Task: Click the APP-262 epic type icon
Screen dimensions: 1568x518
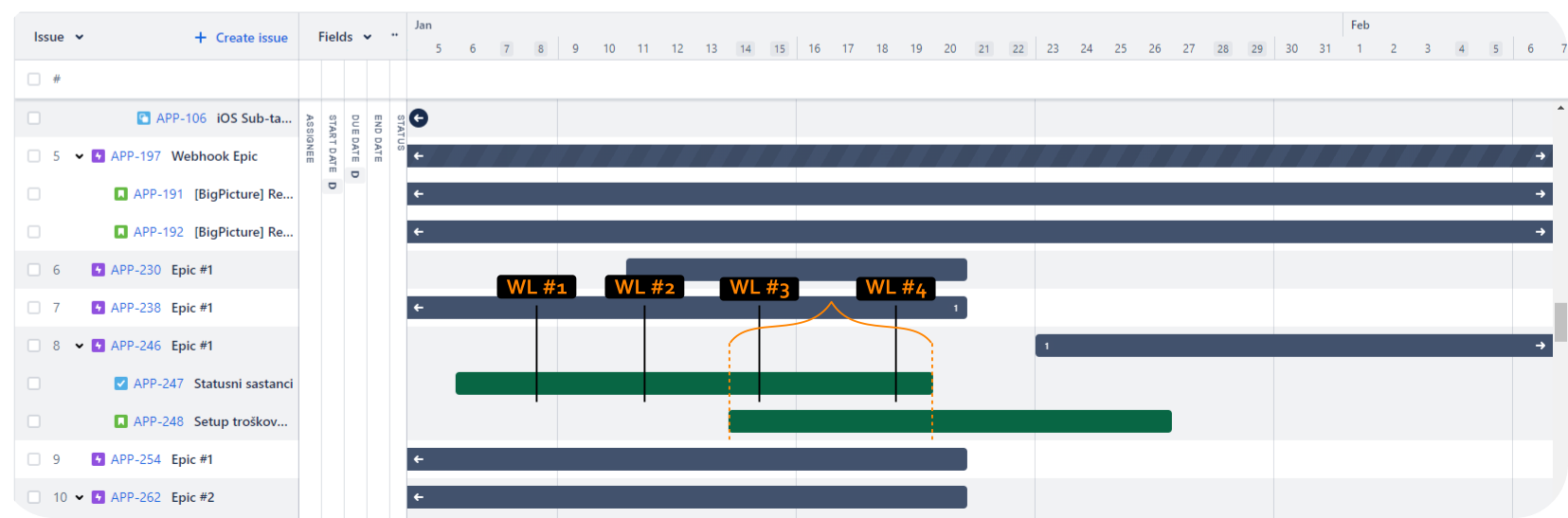Action: pos(99,497)
